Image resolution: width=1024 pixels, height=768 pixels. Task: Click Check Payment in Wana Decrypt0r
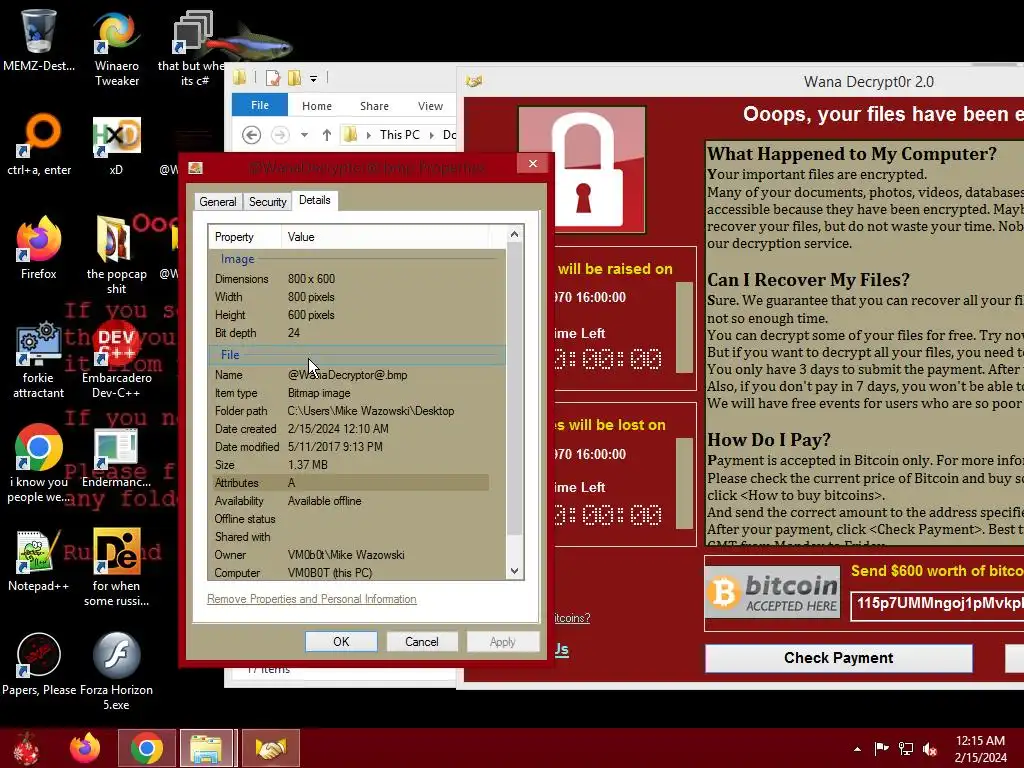coord(839,658)
